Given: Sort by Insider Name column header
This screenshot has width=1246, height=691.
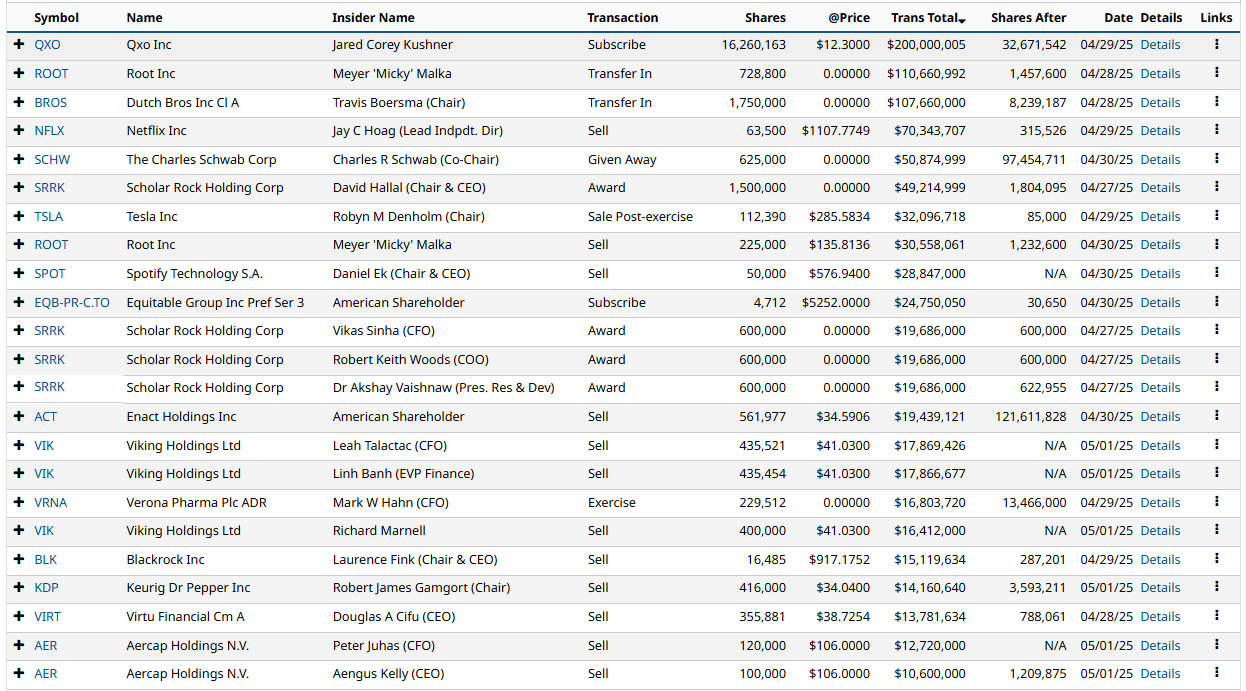Looking at the screenshot, I should [x=373, y=17].
